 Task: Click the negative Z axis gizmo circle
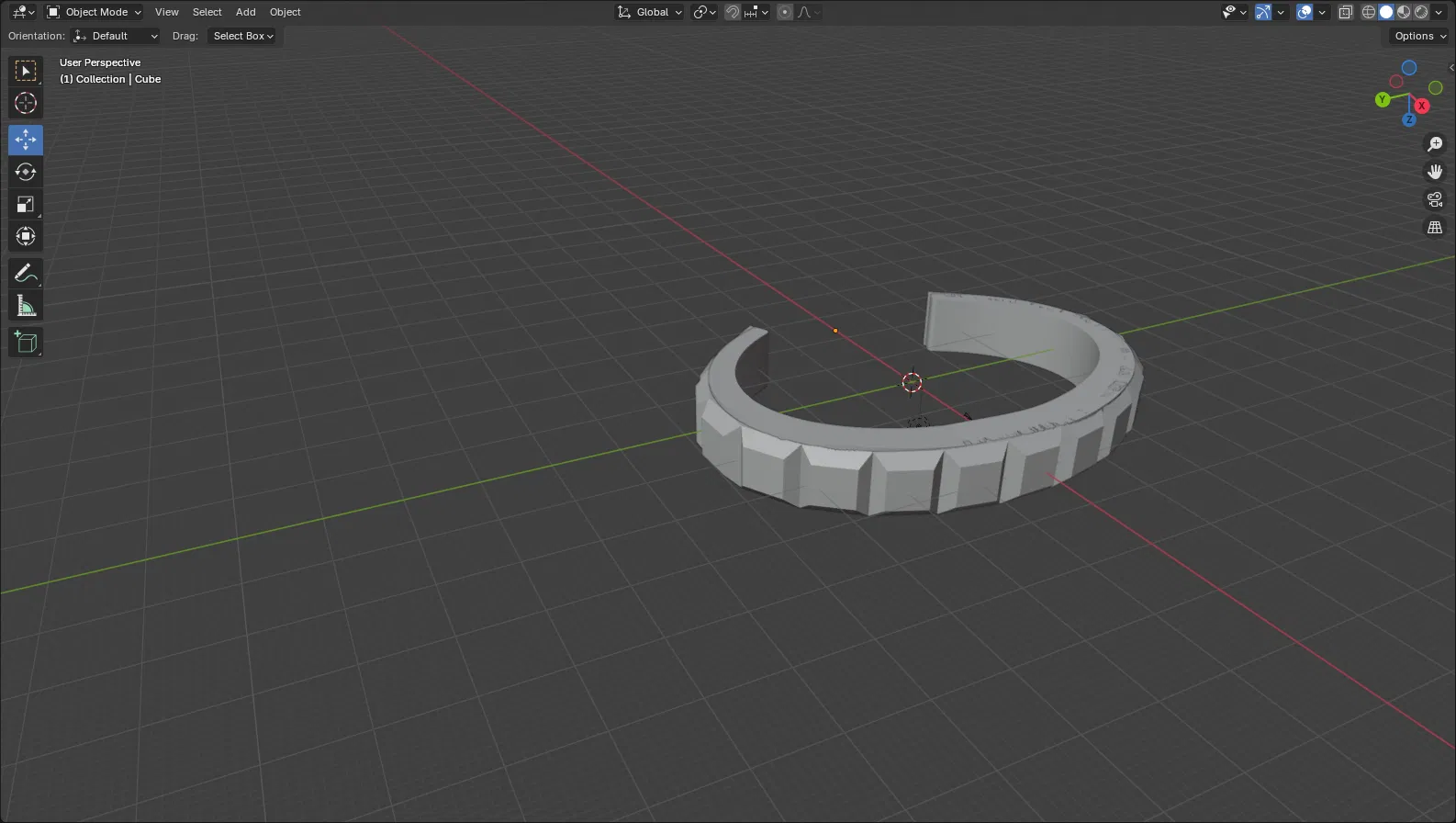tap(1409, 68)
